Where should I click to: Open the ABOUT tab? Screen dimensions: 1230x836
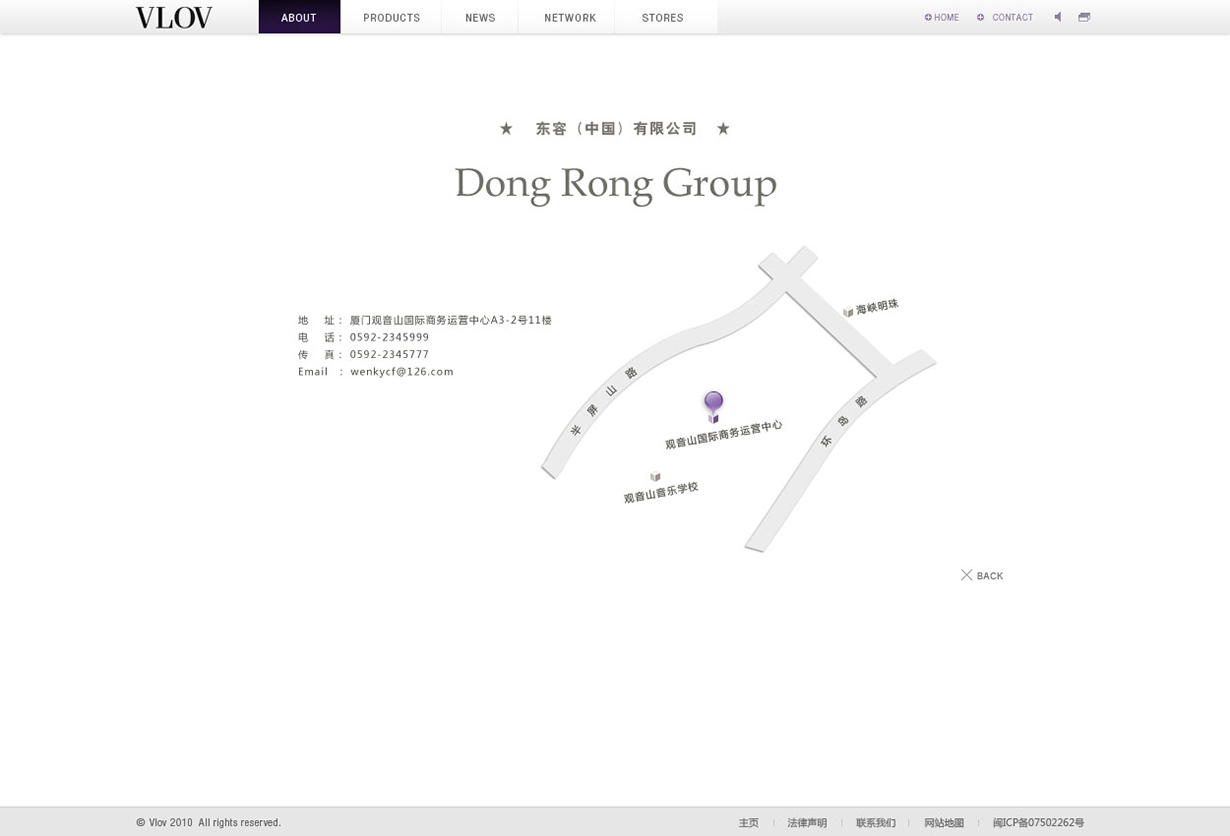tap(299, 17)
